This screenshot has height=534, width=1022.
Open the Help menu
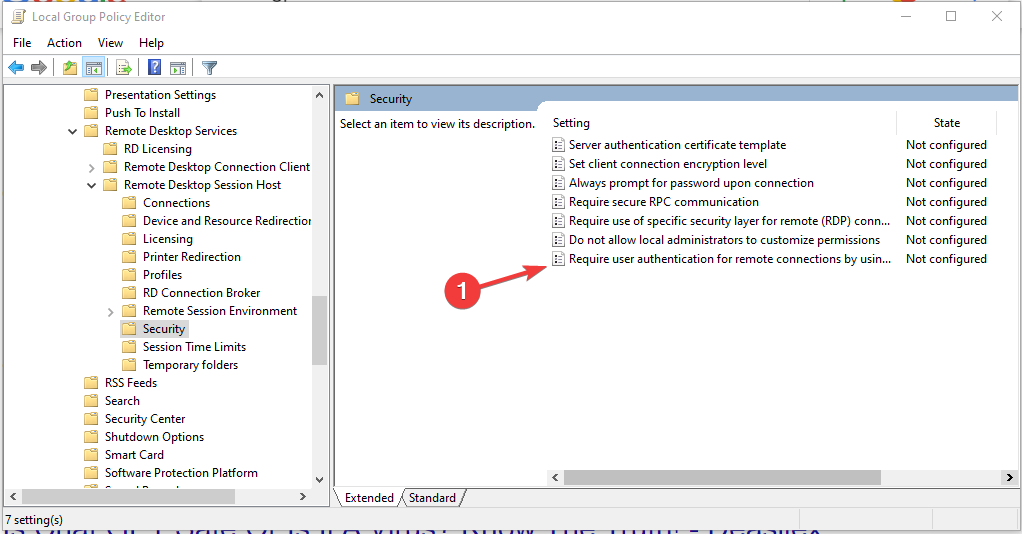151,42
